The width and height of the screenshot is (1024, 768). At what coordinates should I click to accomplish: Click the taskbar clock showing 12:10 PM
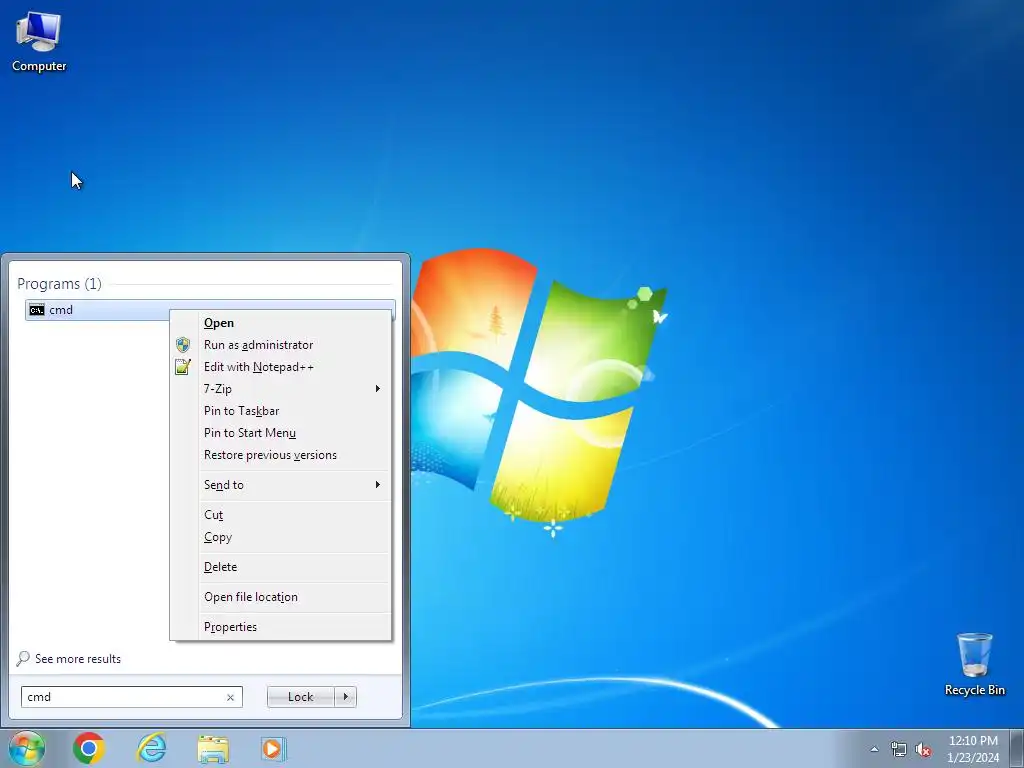click(x=973, y=748)
